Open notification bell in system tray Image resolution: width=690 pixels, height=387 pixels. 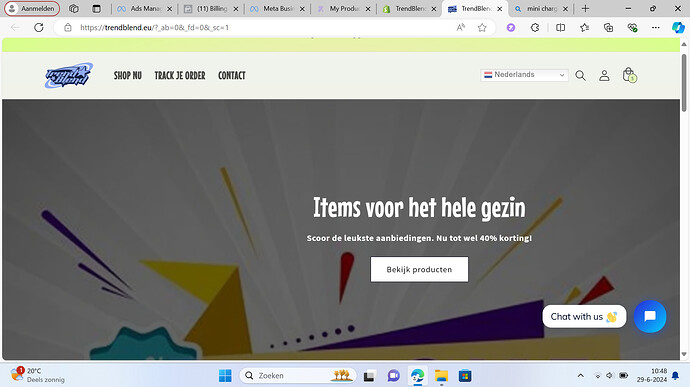click(675, 376)
